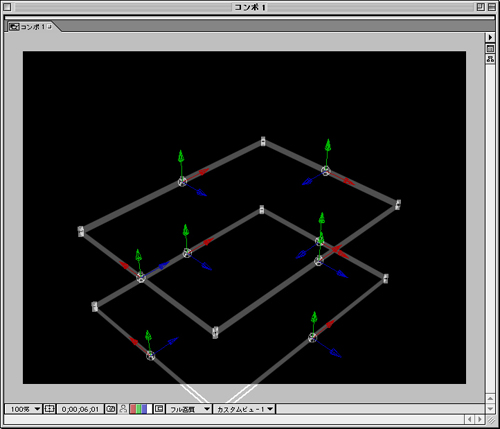The height and width of the screenshot is (429, 500).
Task: Open the フル画質 resolution dropdown
Action: (x=189, y=409)
